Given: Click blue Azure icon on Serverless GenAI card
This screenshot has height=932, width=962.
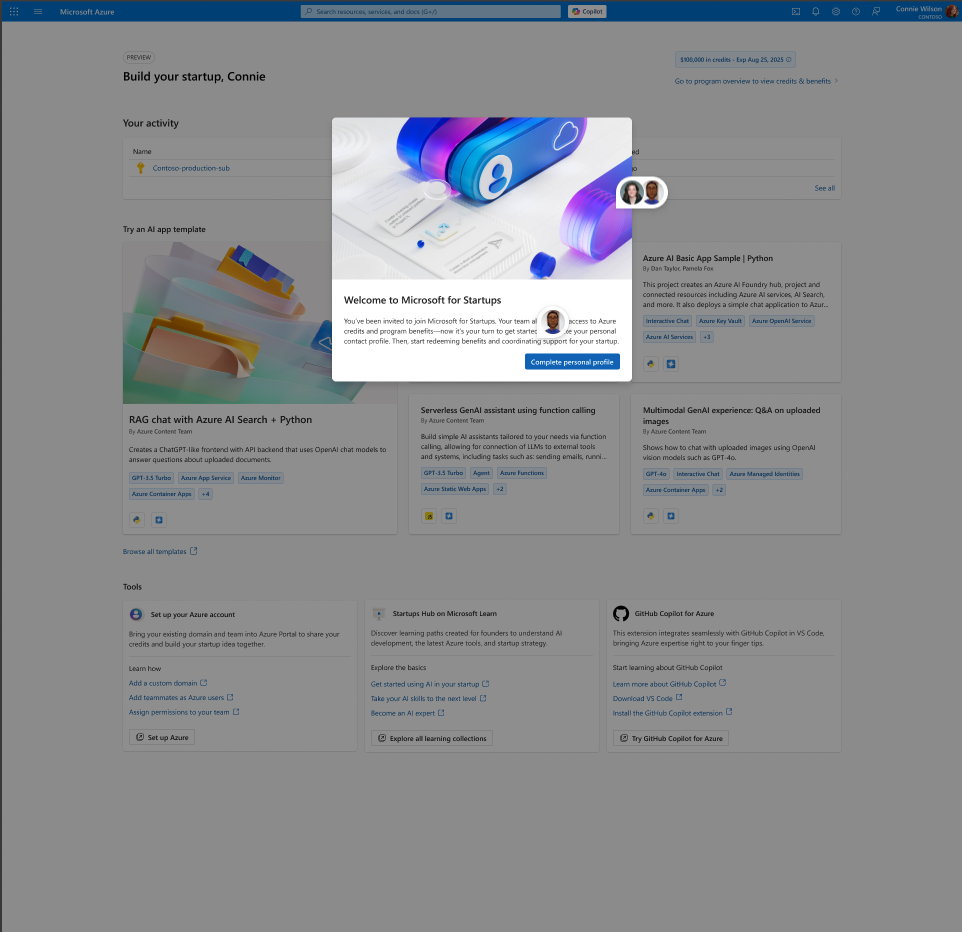Looking at the screenshot, I should (449, 516).
